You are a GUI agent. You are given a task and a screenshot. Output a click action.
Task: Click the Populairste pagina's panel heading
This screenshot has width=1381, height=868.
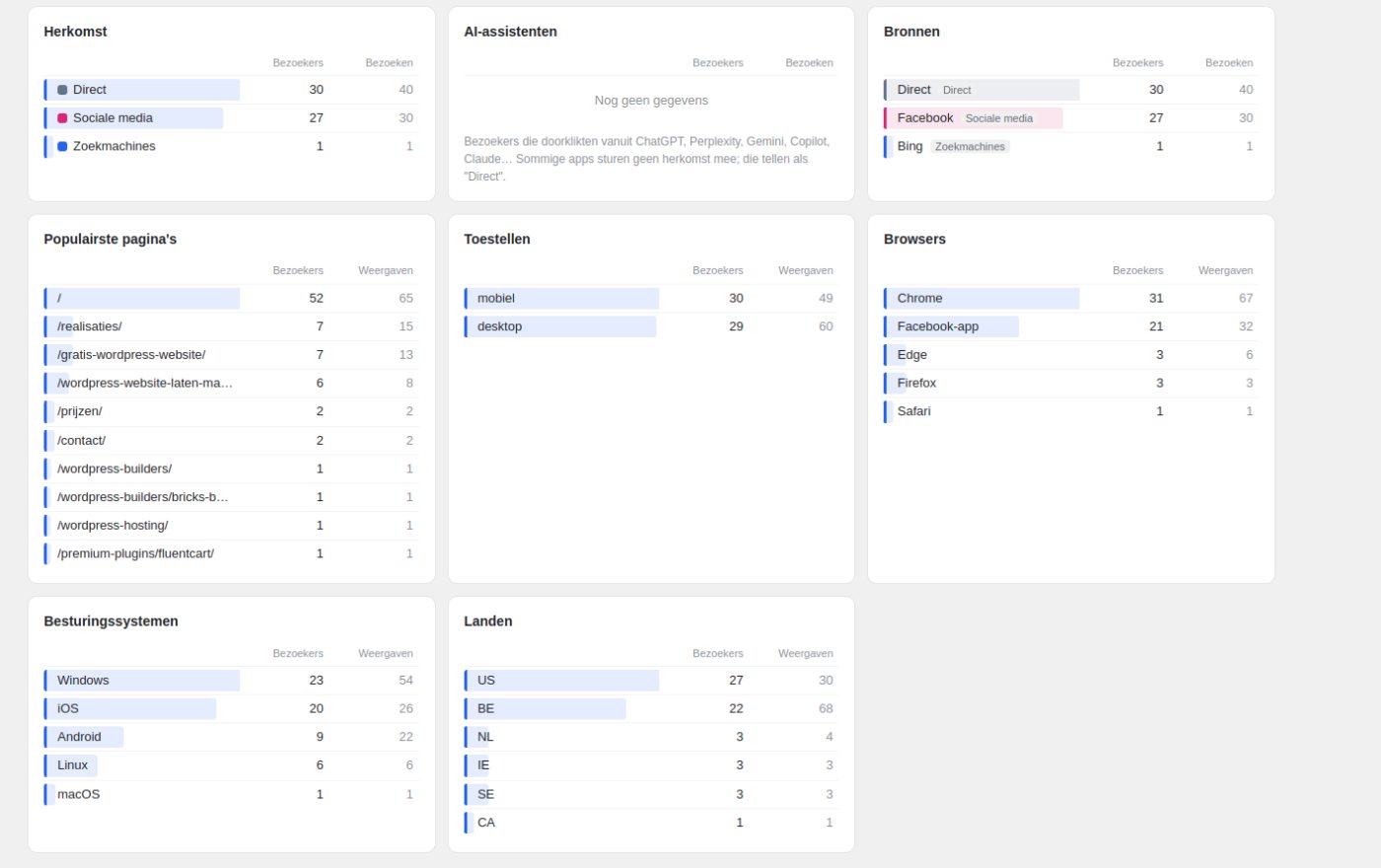(x=110, y=240)
